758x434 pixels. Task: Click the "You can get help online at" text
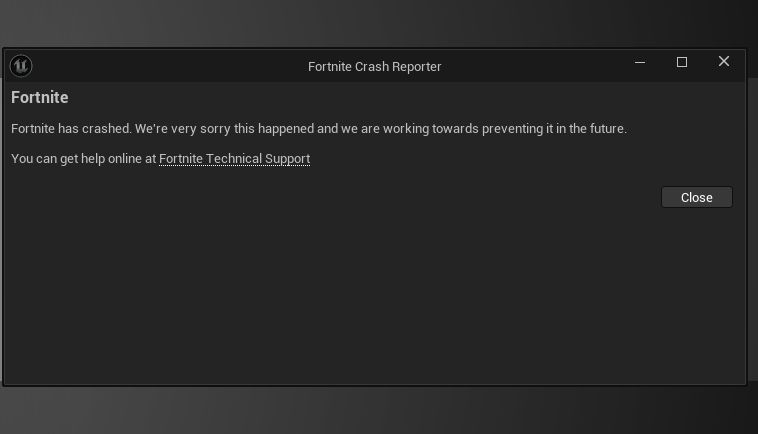[x=84, y=159]
